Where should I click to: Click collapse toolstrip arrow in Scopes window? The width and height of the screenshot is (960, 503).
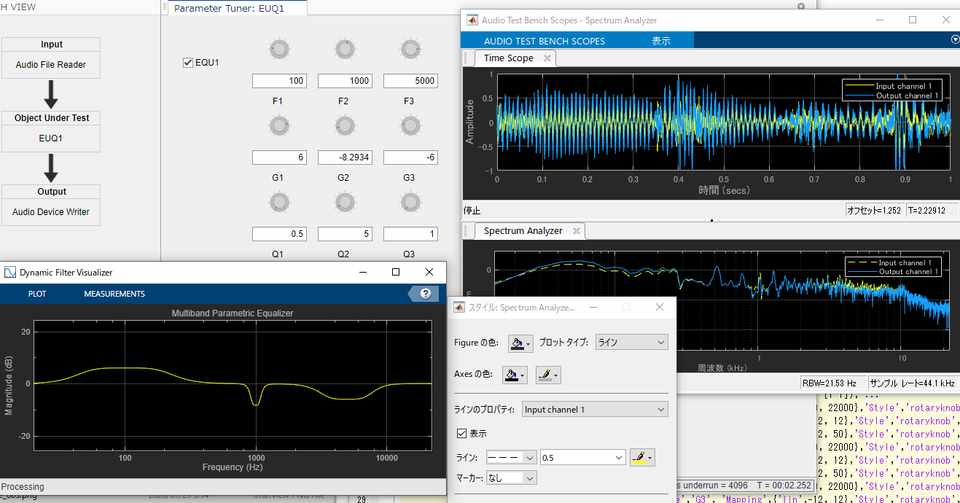(954, 40)
